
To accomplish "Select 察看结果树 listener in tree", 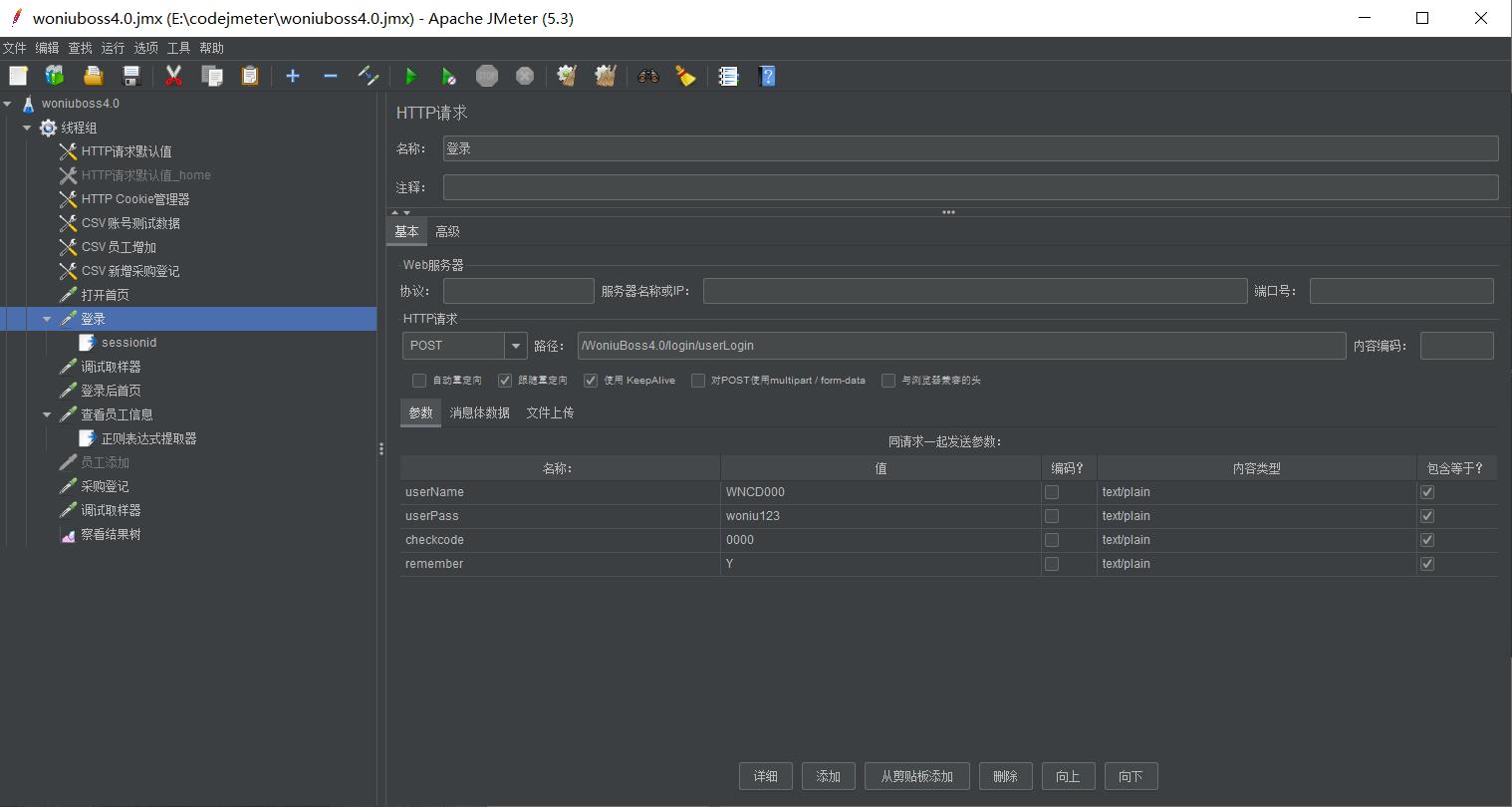I will tap(111, 534).
